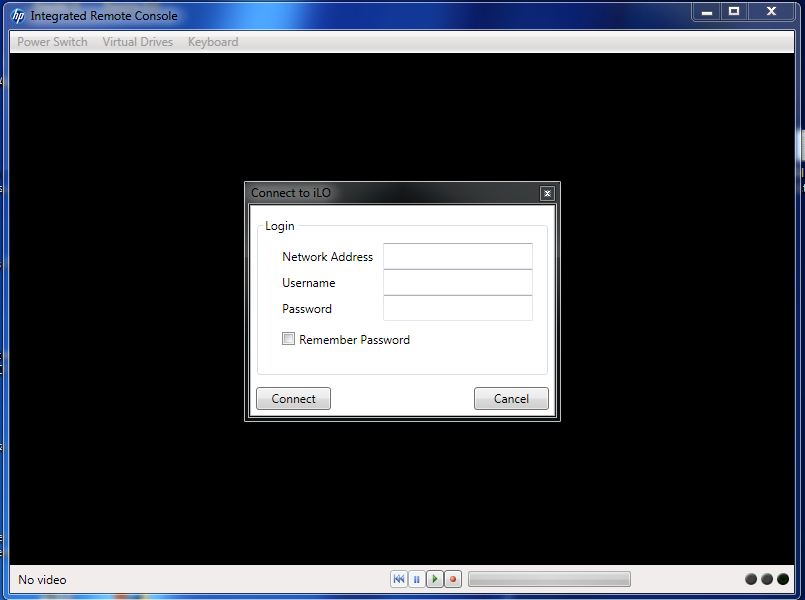Click the playback progress bar
The width and height of the screenshot is (805, 600).
pyautogui.click(x=549, y=579)
